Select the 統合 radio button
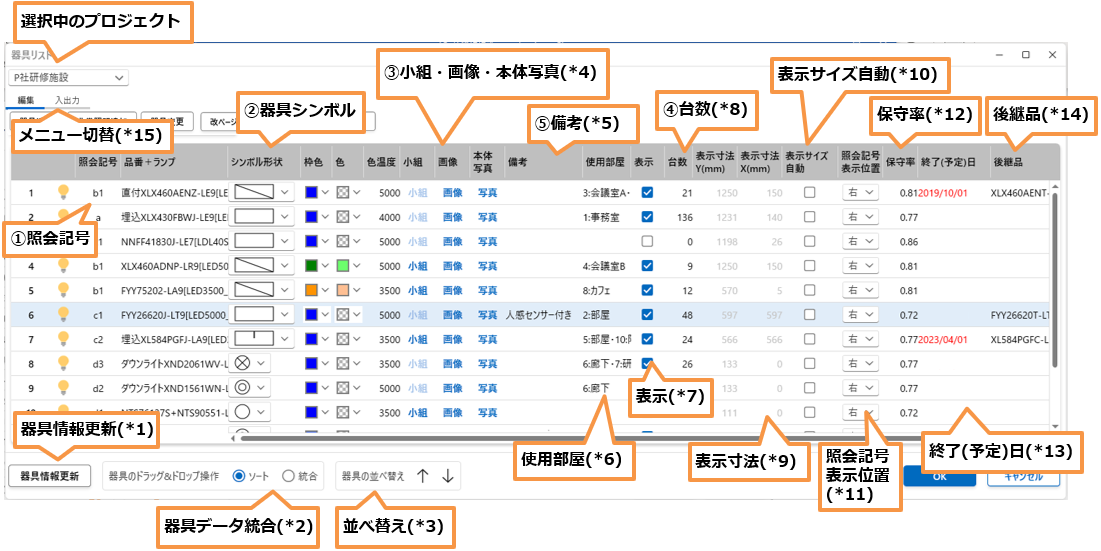This screenshot has width=1101, height=551. [289, 476]
